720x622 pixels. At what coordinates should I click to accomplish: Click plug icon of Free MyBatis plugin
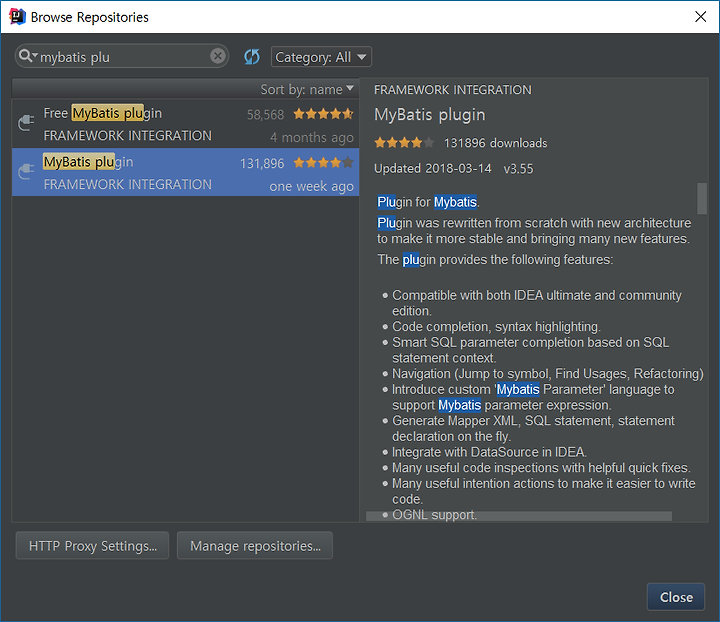click(26, 123)
